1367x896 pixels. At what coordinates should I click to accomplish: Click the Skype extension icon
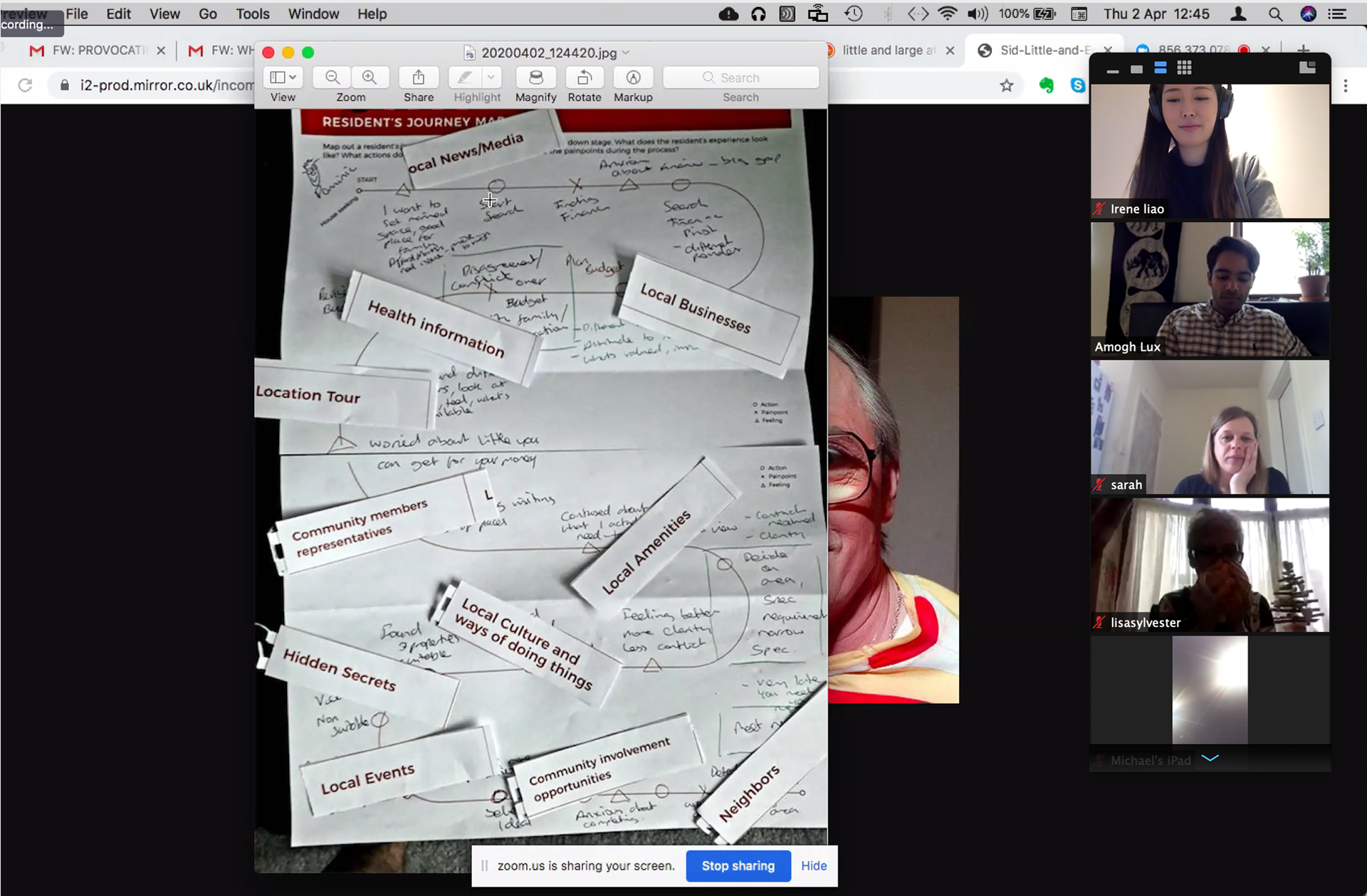pos(1078,85)
